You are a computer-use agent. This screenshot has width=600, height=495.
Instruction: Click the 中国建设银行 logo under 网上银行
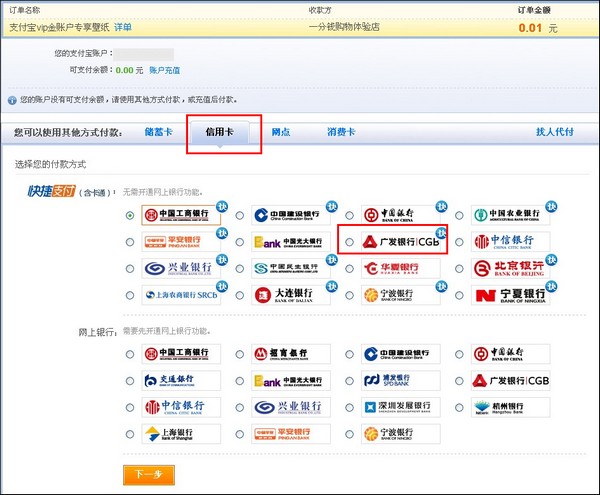click(401, 354)
